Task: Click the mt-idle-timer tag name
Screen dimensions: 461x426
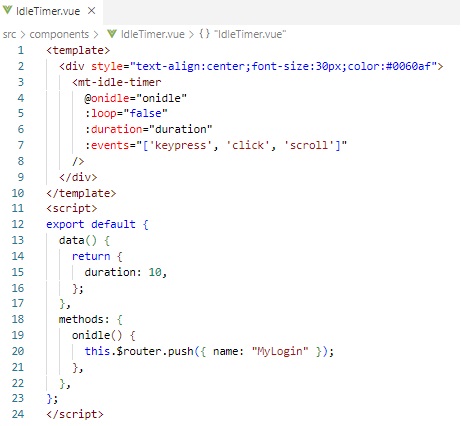Action: click(119, 82)
